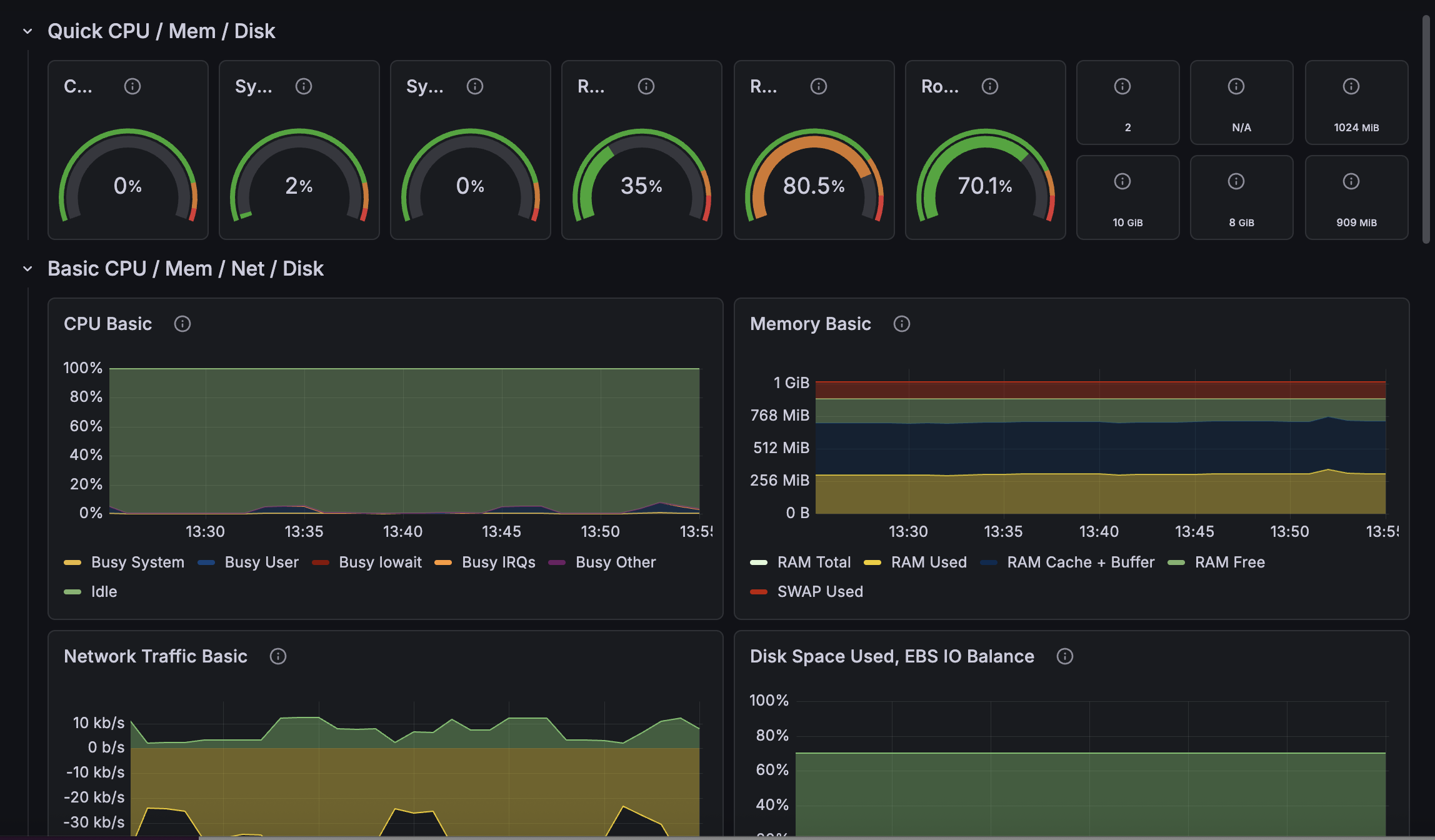Toggle the RAM Total series in legend
This screenshot has width=1435, height=840.
tap(814, 562)
